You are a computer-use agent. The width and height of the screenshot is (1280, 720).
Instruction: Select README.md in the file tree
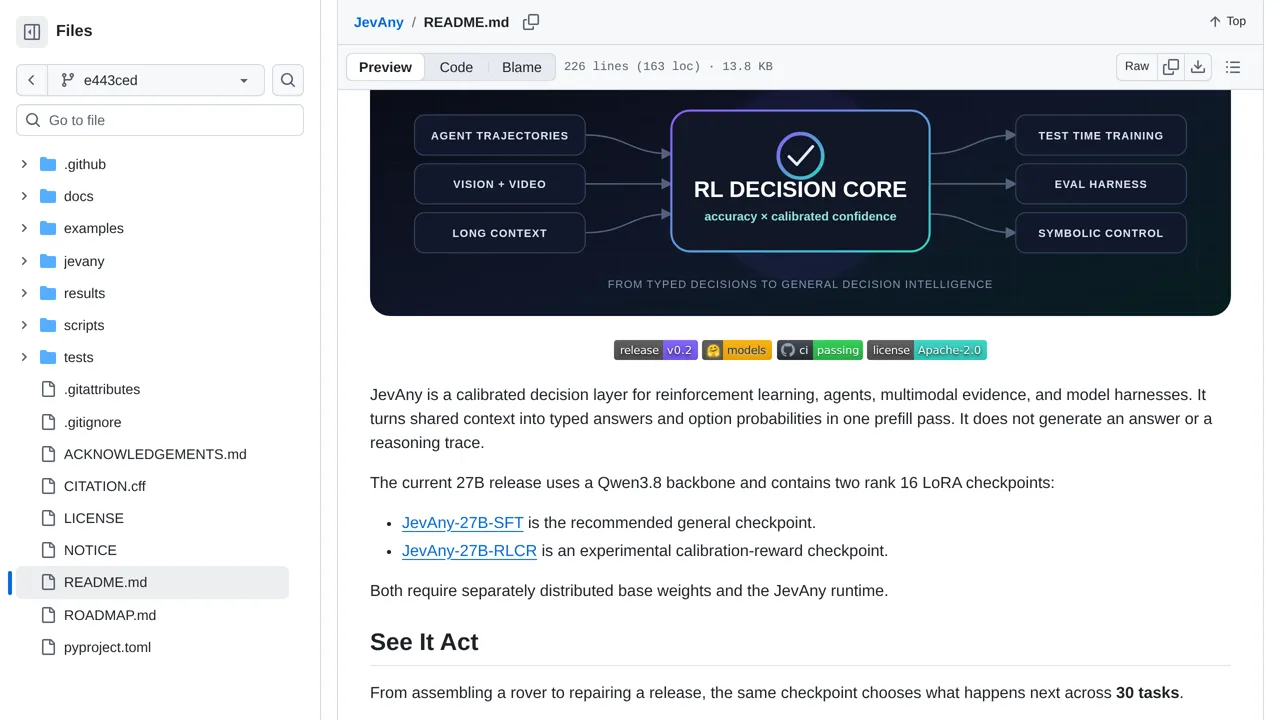150,582
